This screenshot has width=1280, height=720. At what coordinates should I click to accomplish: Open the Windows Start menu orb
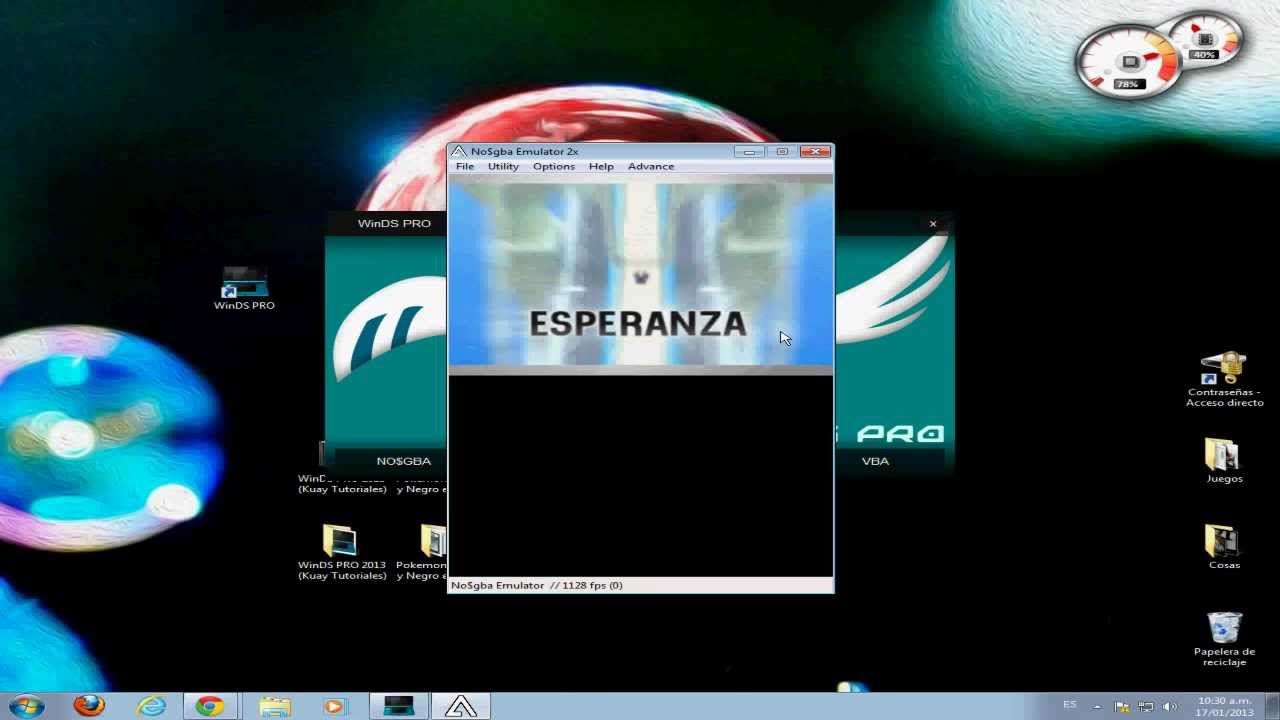click(x=26, y=706)
